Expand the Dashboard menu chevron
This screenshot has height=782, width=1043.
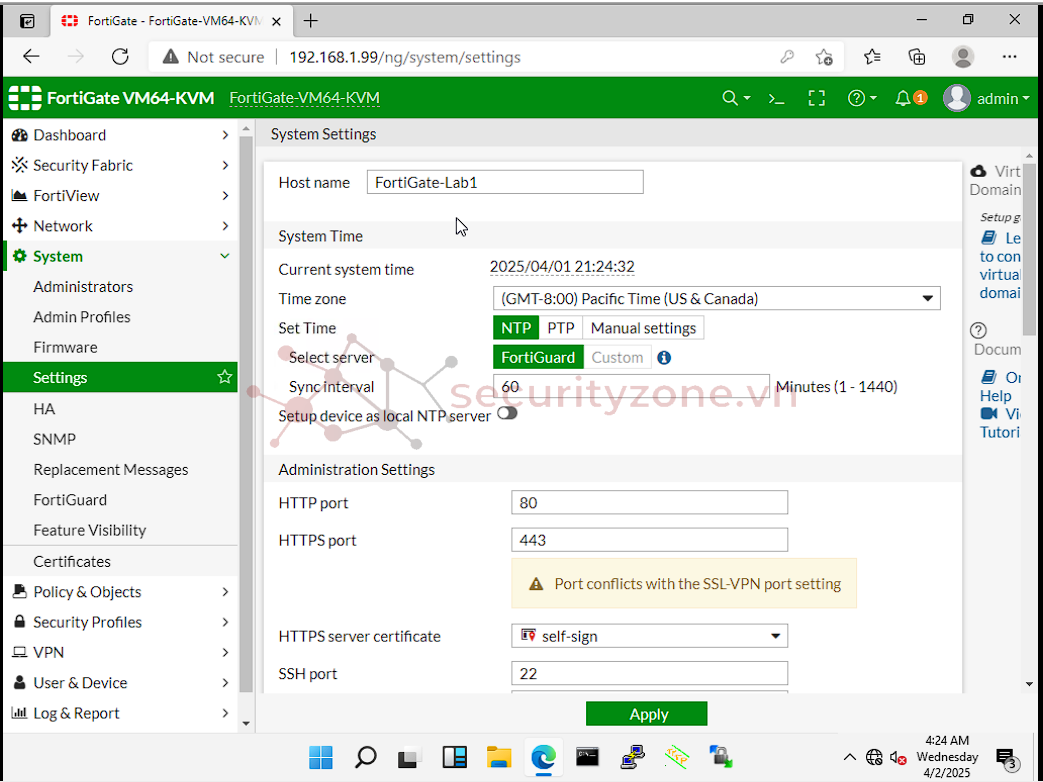point(225,135)
